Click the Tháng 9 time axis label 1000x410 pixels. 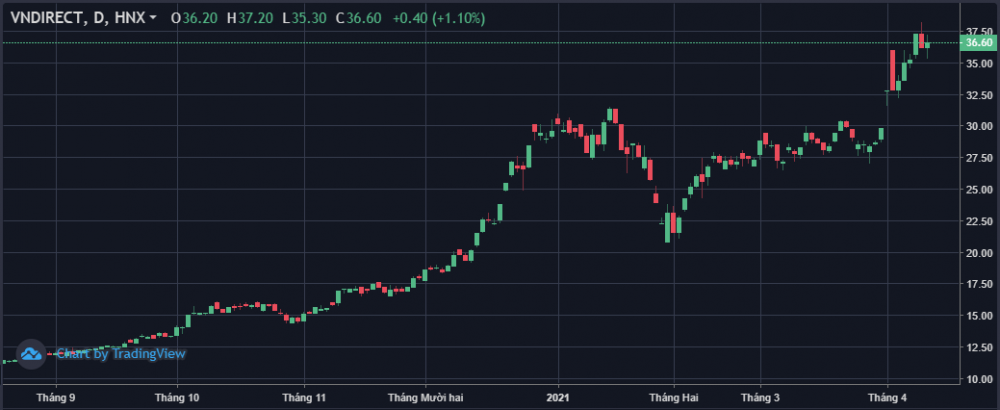point(55,397)
